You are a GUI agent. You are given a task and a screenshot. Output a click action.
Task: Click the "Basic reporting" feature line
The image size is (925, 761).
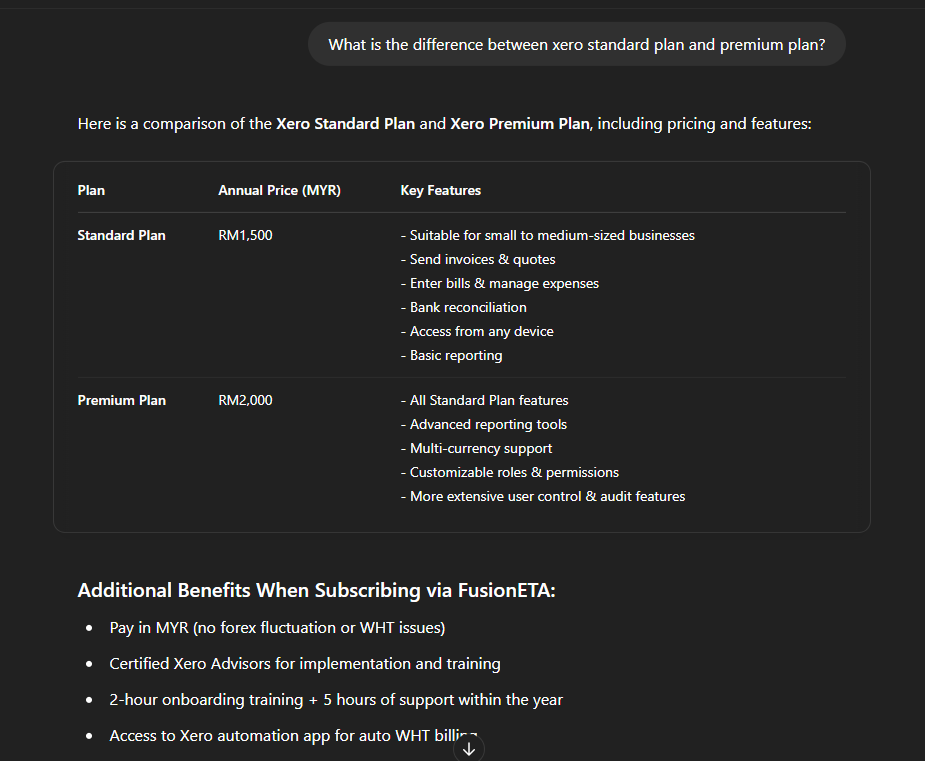coord(455,355)
